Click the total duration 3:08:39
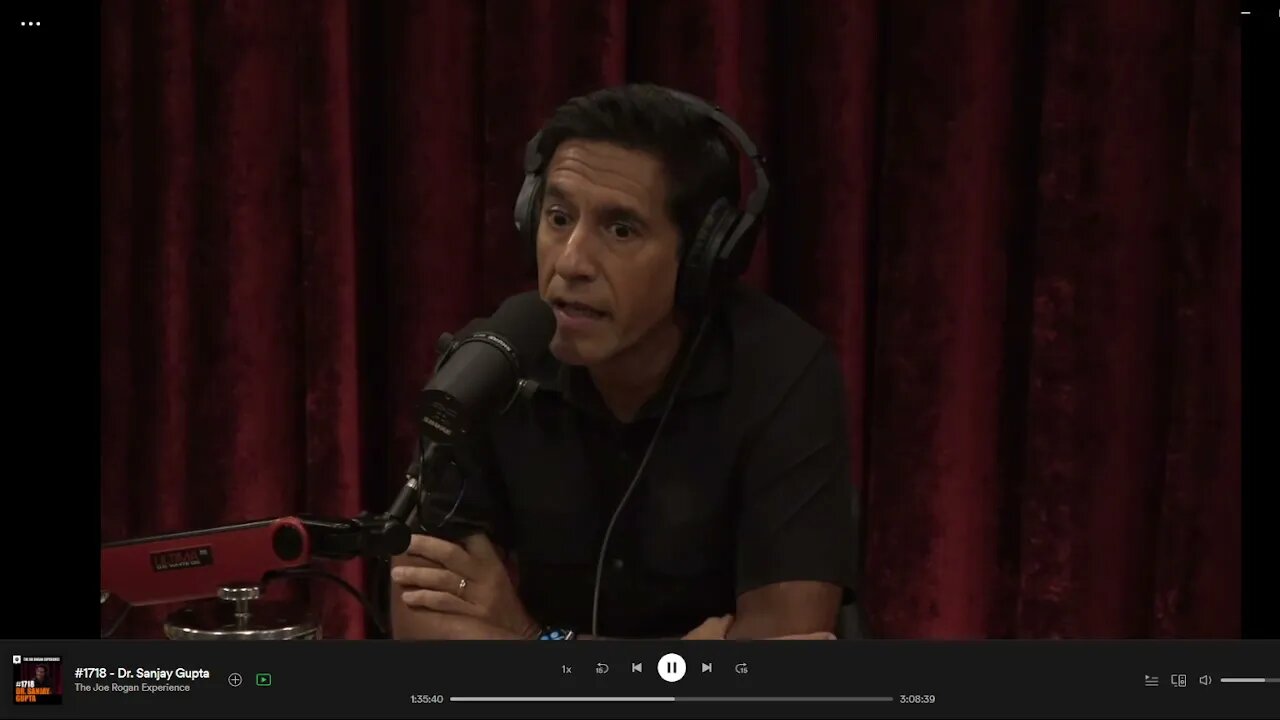1280x720 pixels. (917, 699)
